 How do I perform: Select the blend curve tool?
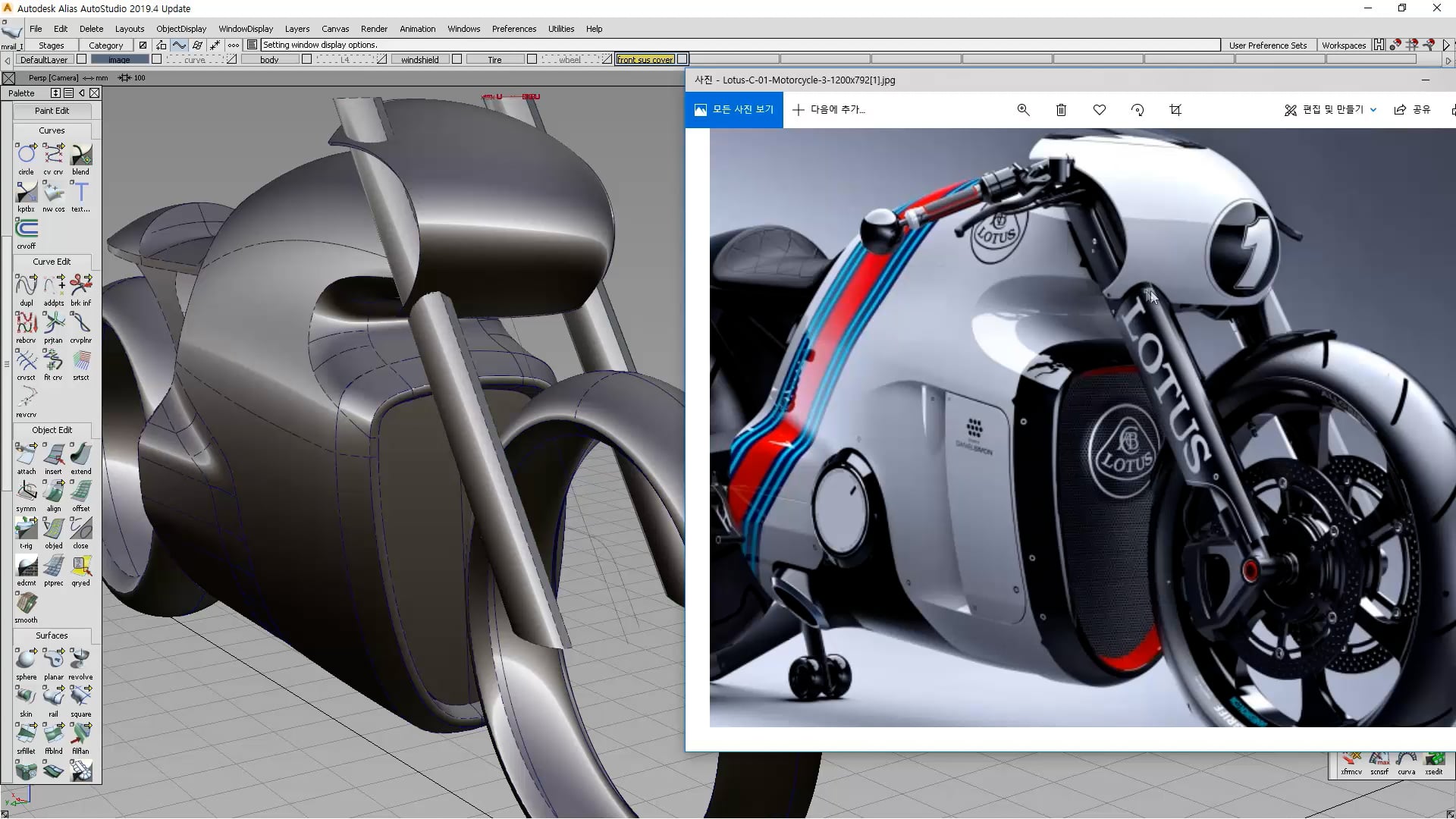tap(80, 154)
